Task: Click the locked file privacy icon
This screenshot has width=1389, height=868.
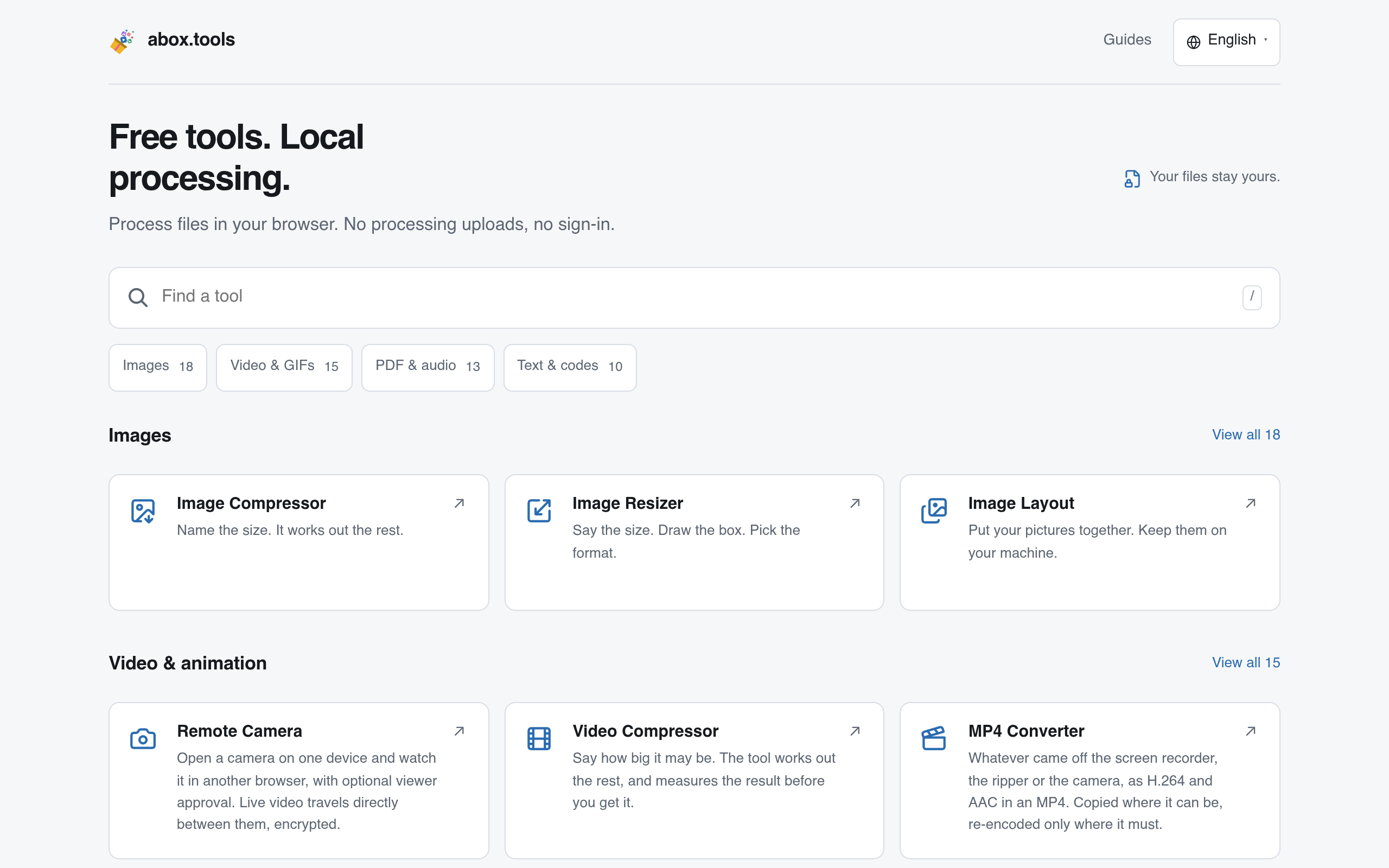Action: (x=1132, y=178)
